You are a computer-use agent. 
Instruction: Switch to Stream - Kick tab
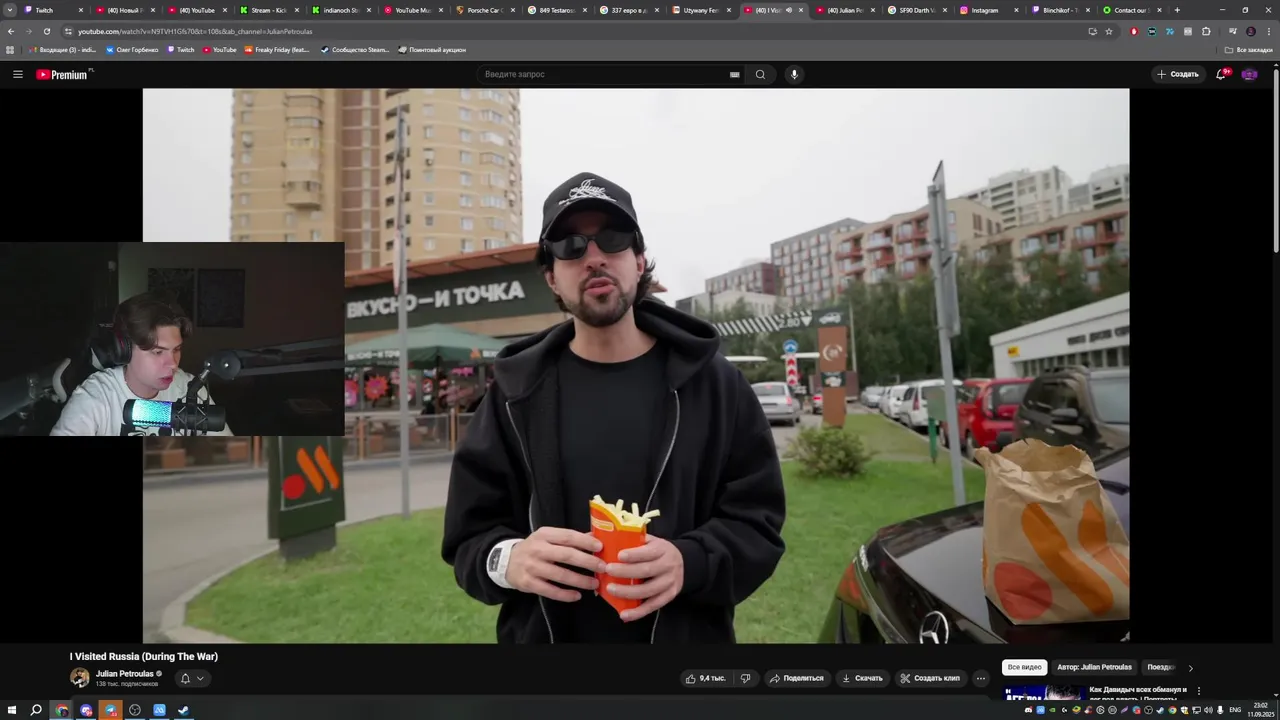pos(263,10)
